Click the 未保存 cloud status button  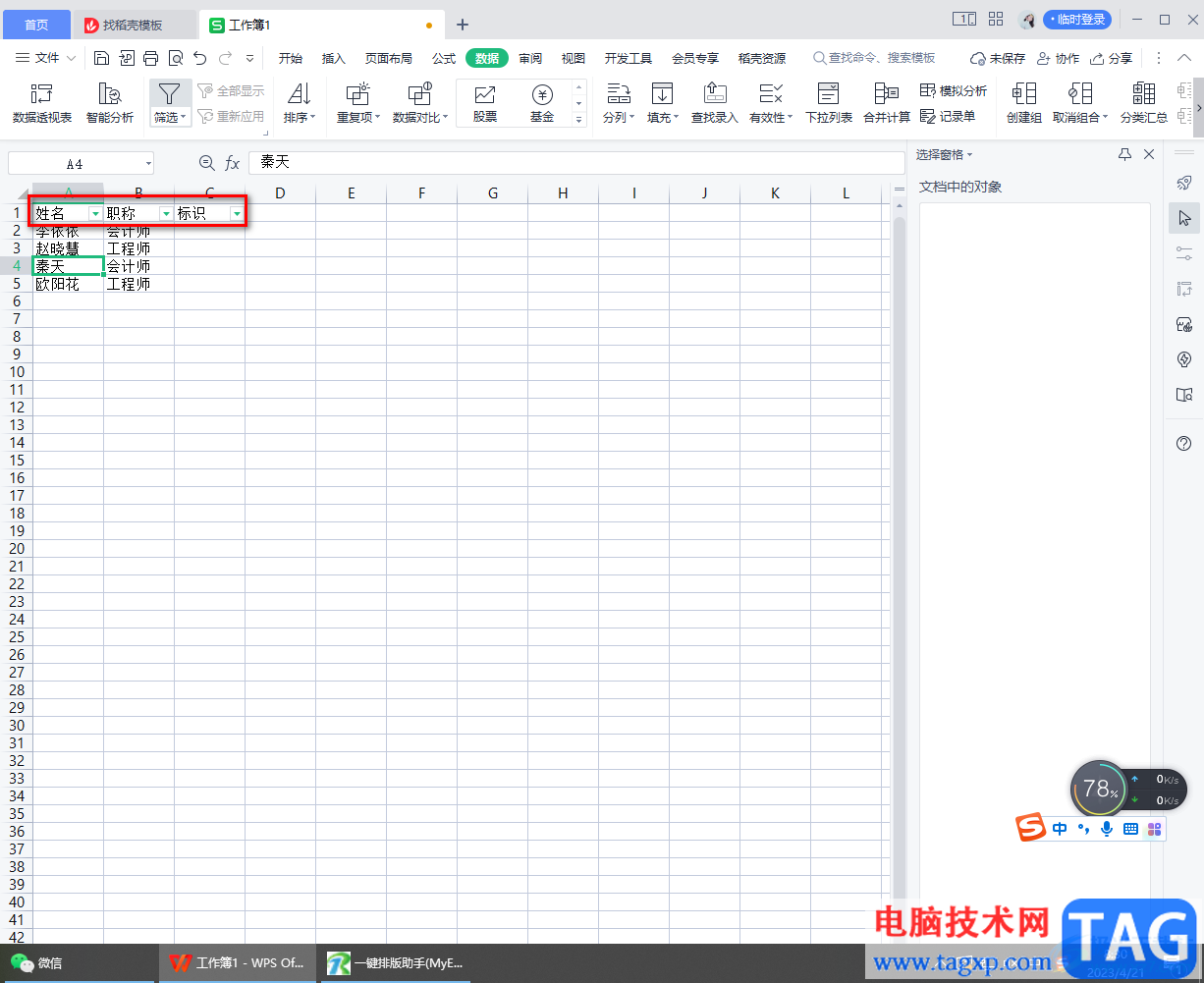coord(998,58)
